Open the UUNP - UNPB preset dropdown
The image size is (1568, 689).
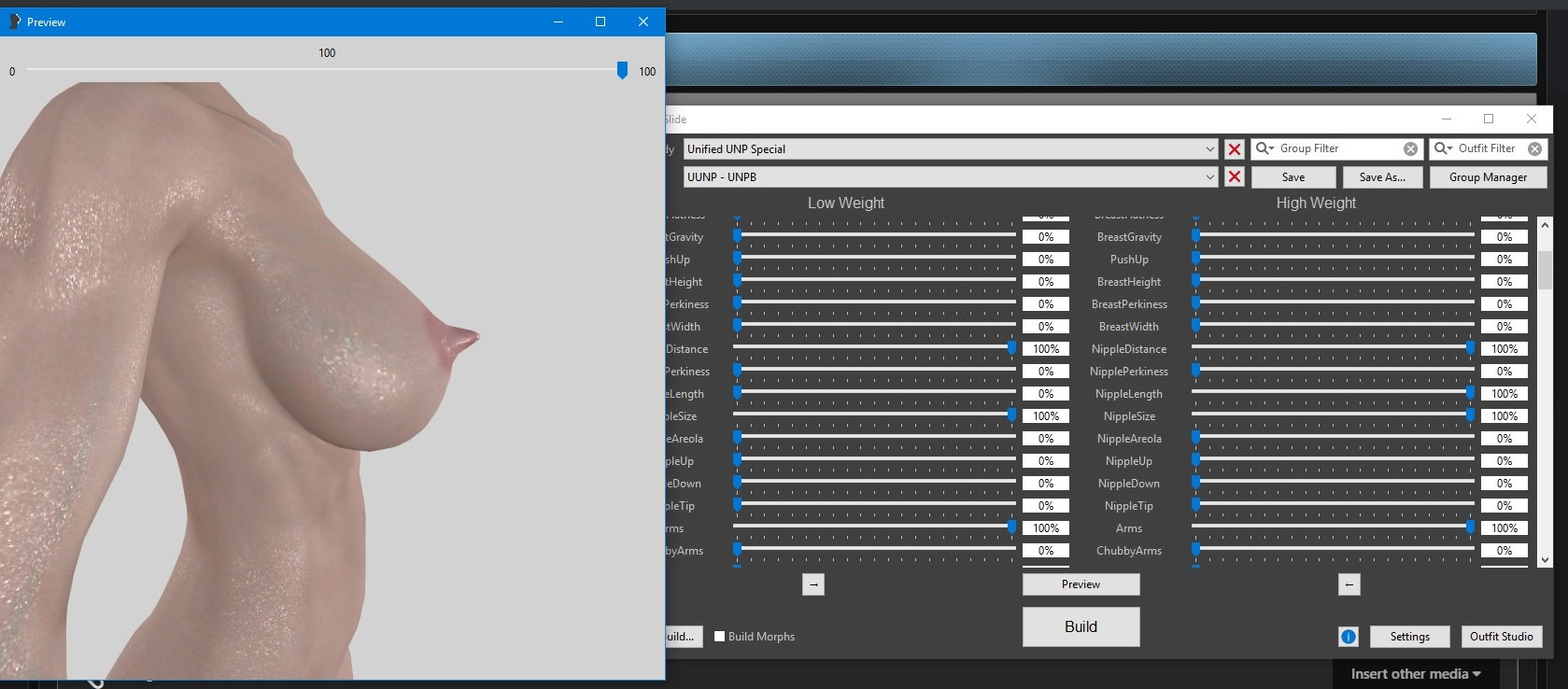pyautogui.click(x=1209, y=177)
